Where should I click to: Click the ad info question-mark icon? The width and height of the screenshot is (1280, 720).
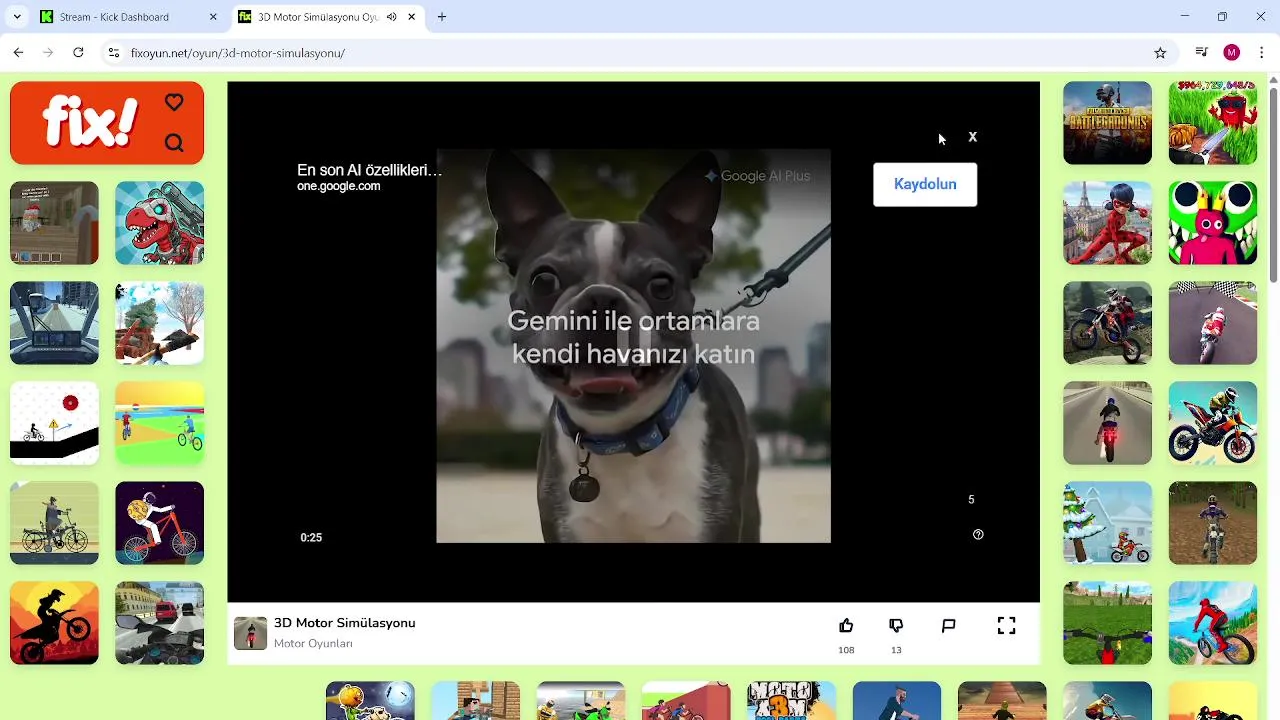tap(978, 534)
